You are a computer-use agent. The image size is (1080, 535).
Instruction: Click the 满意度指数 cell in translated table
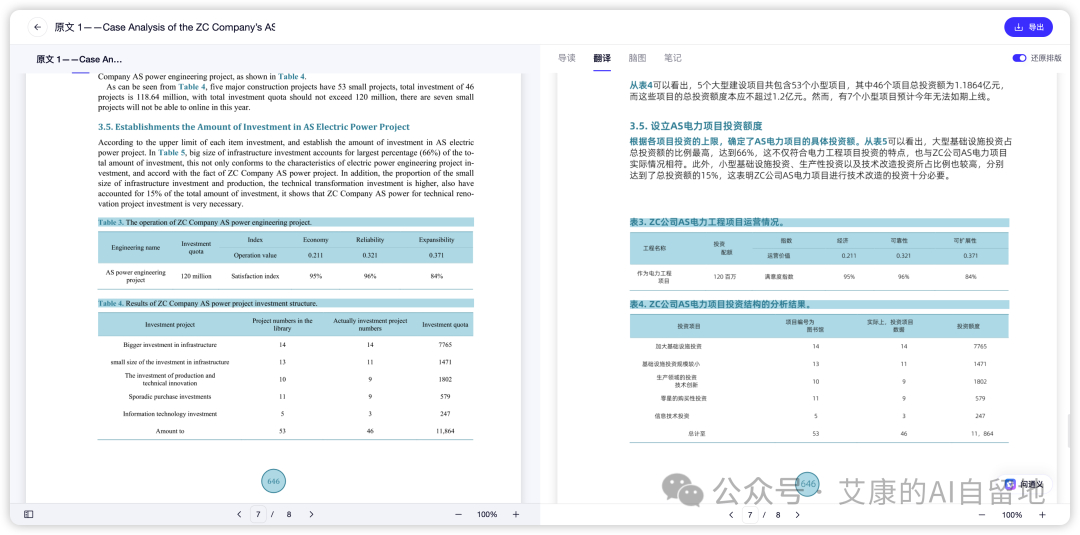(779, 276)
